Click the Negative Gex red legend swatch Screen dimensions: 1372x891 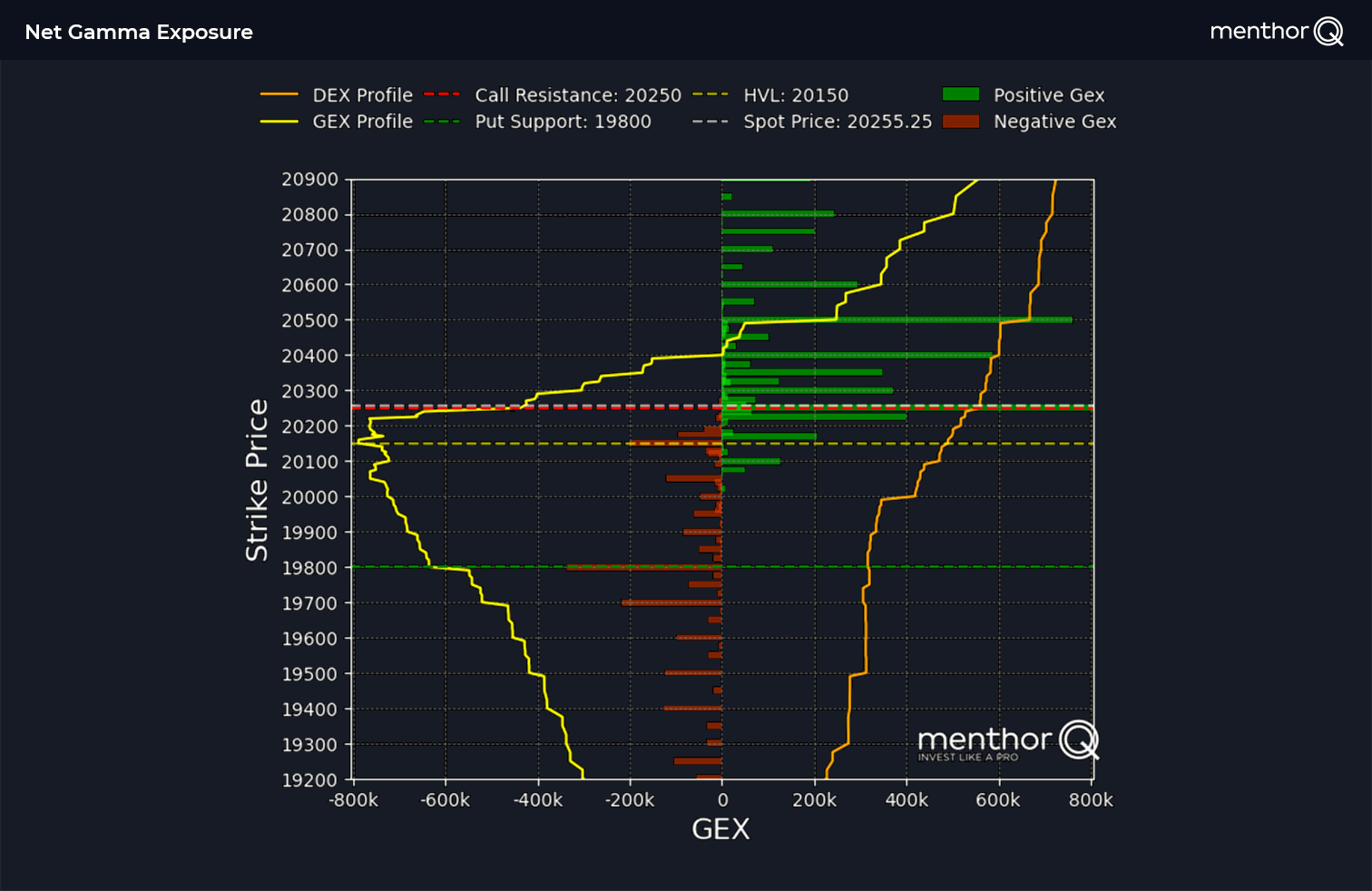[960, 121]
